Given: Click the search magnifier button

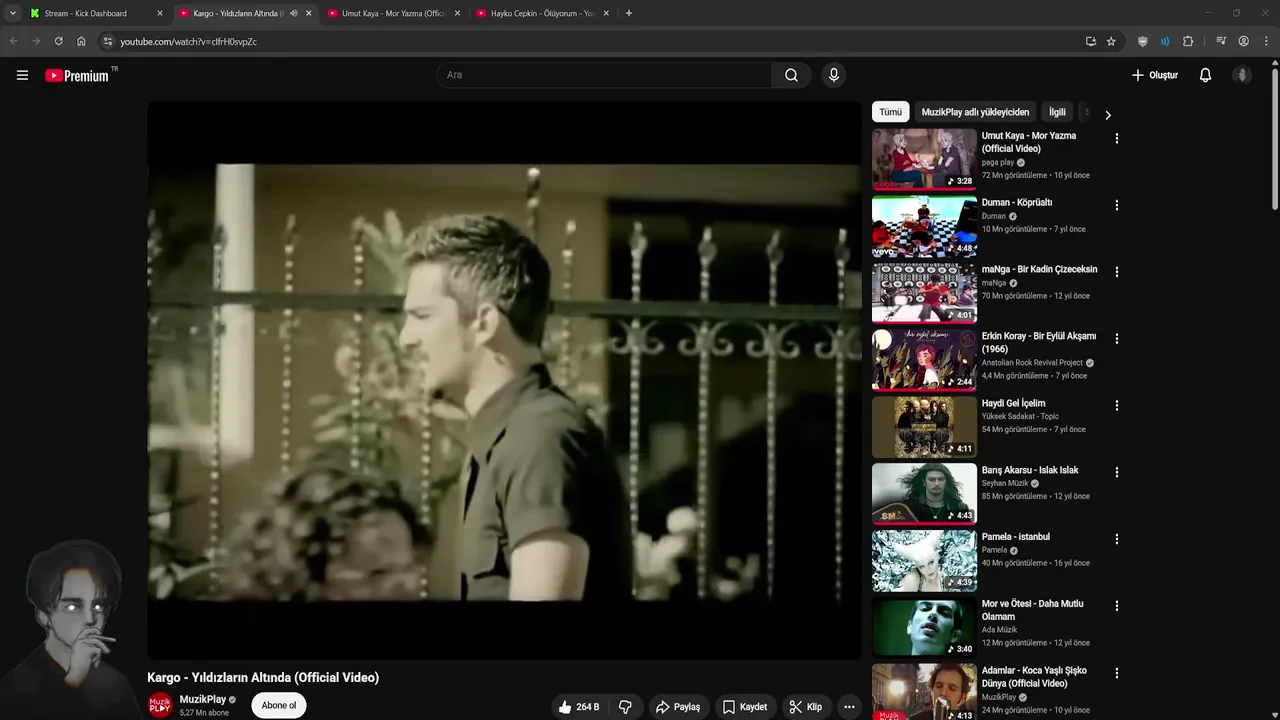Looking at the screenshot, I should click(791, 75).
